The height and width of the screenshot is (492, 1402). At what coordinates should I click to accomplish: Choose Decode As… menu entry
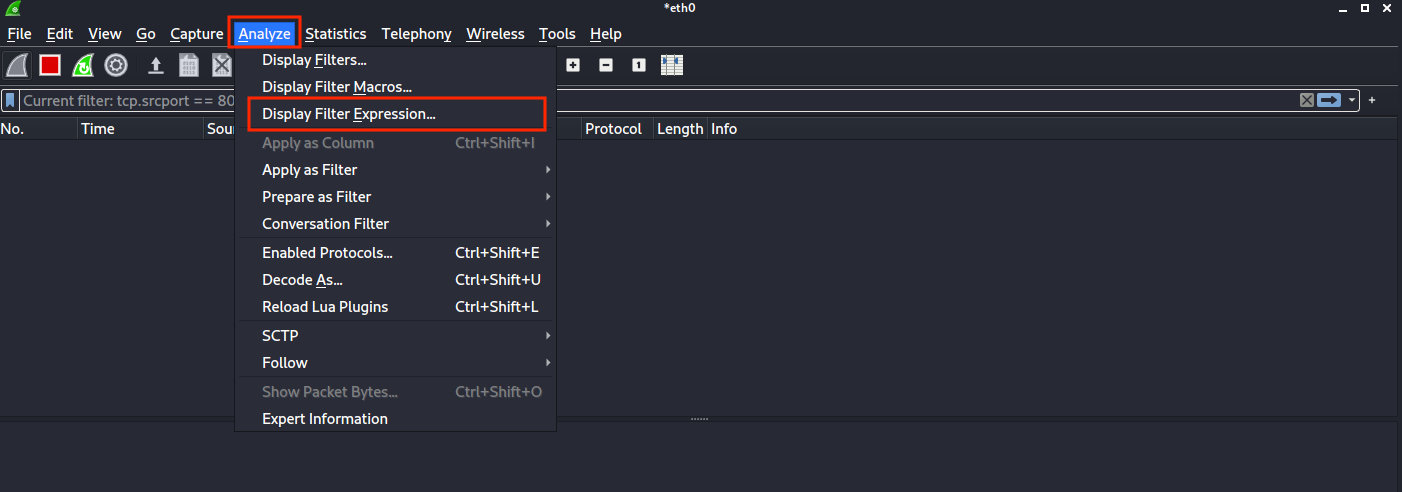point(395,280)
